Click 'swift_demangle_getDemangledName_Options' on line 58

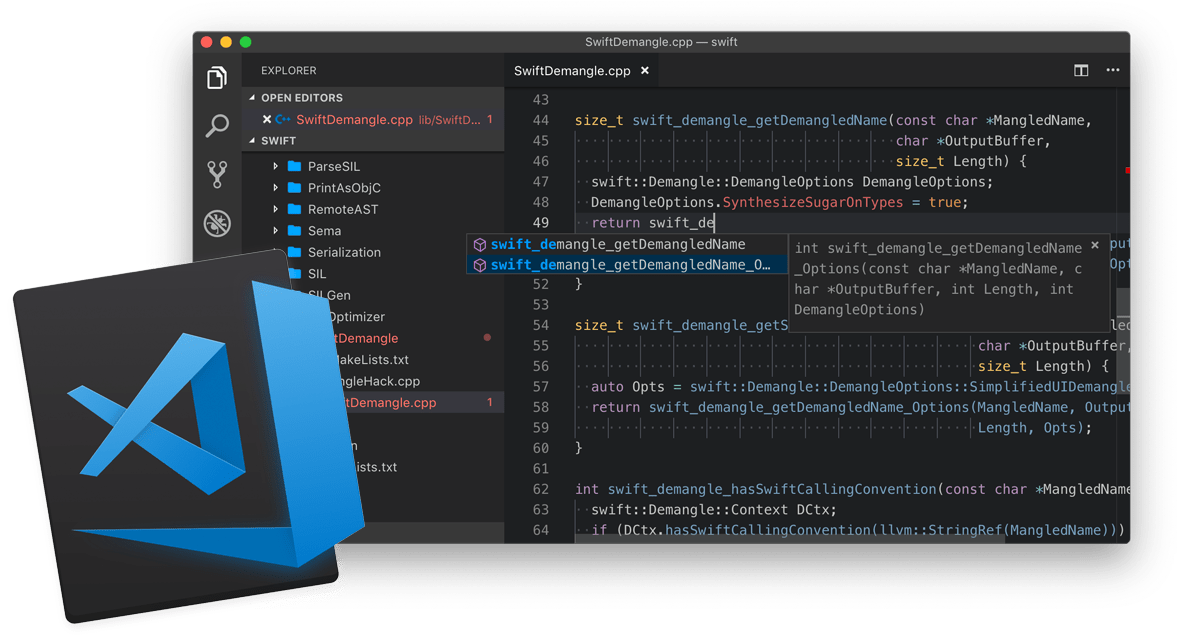(x=809, y=408)
